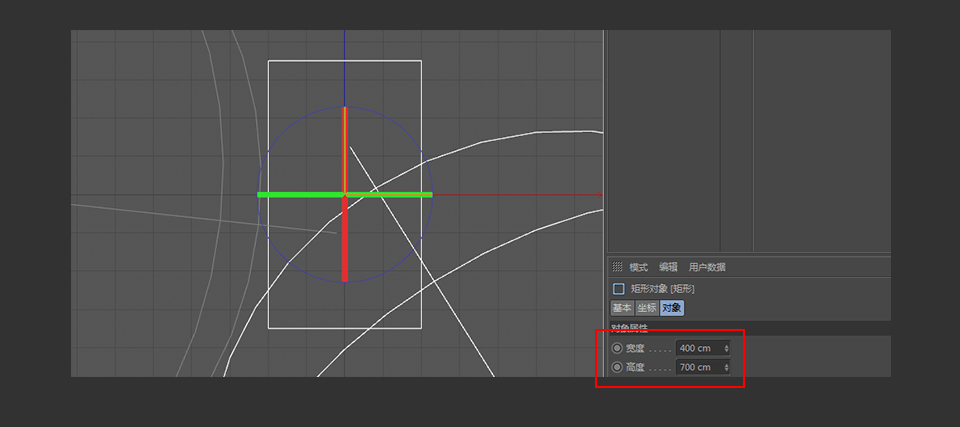Screen dimensions: 960x427
Task: Switch to the 坐标 tab
Action: pyautogui.click(x=647, y=308)
